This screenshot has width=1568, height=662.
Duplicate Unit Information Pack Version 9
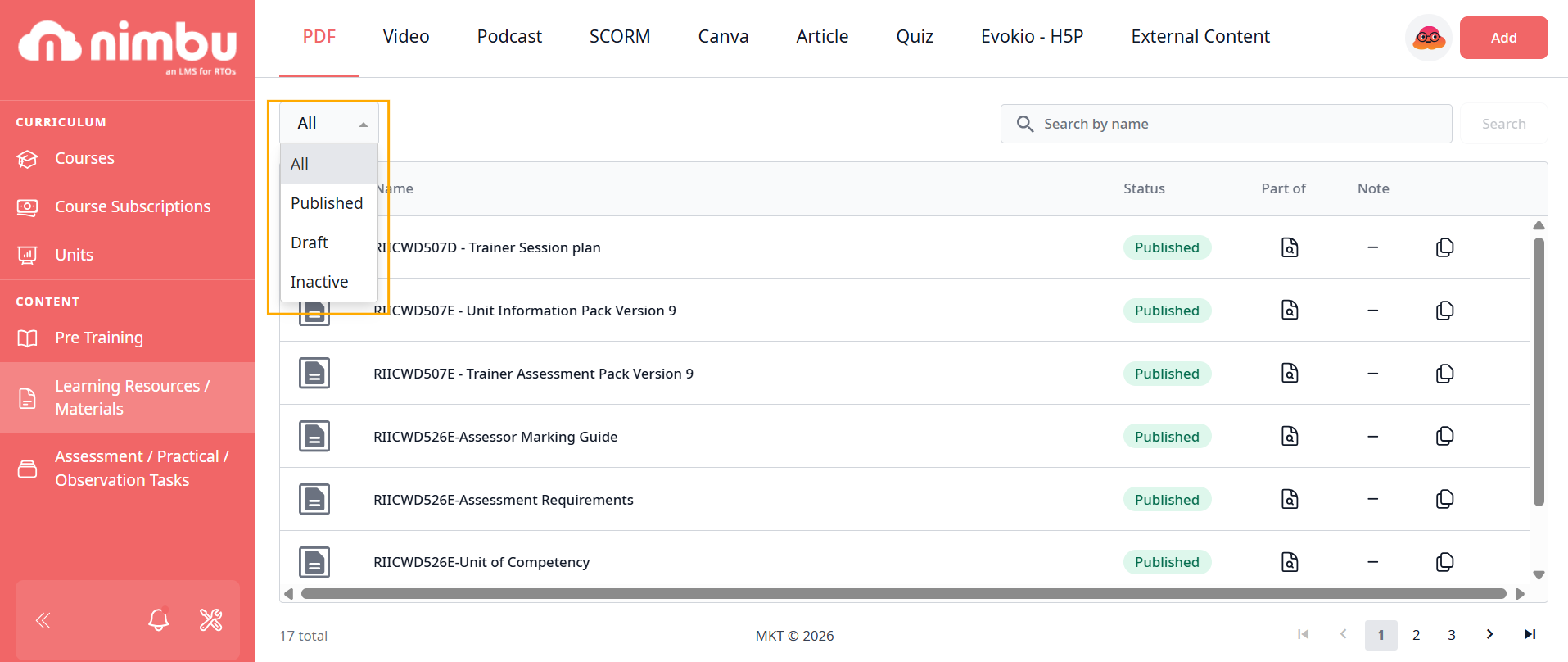point(1445,310)
